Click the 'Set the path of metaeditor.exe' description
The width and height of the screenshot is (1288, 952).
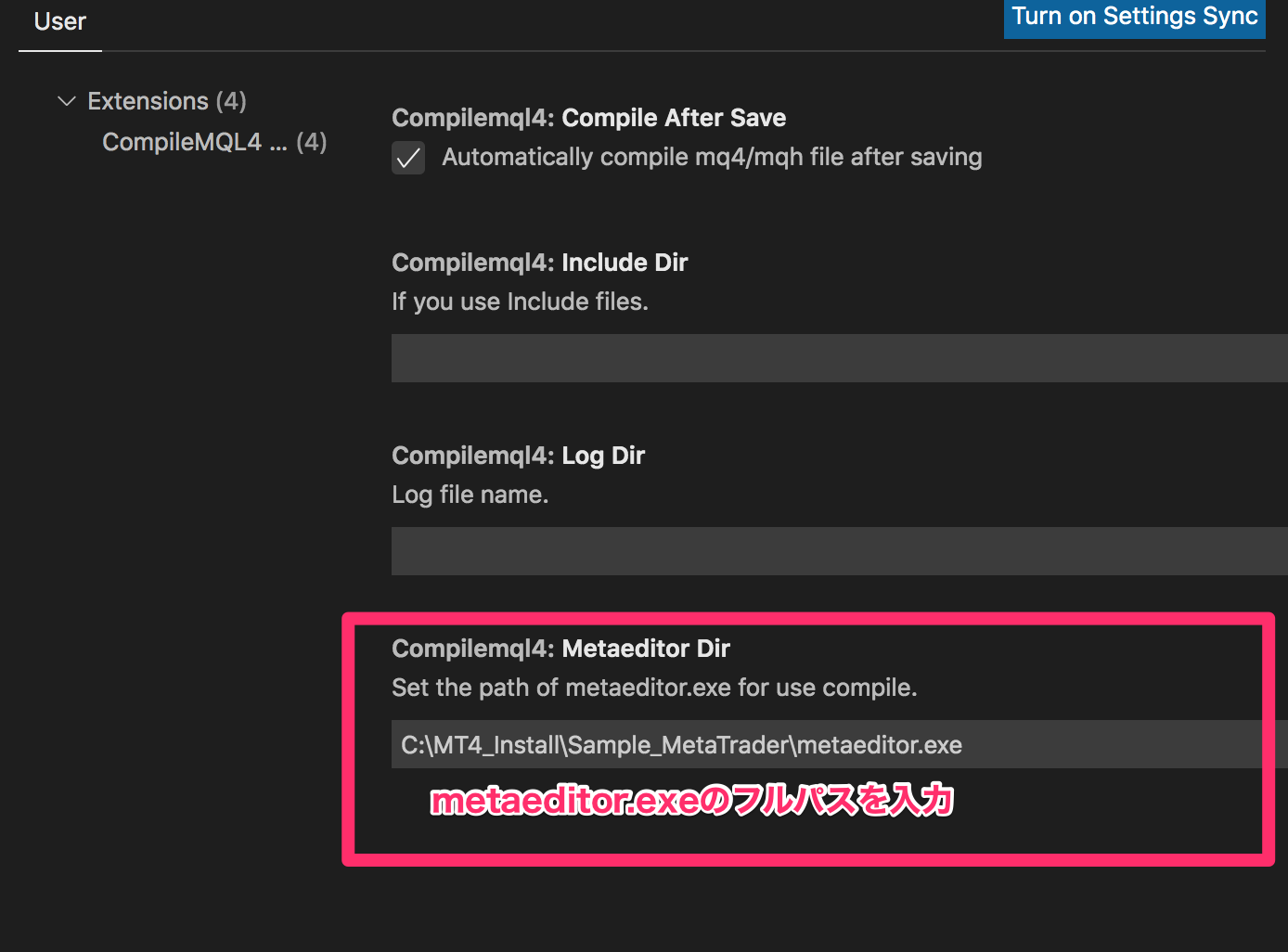click(x=653, y=688)
